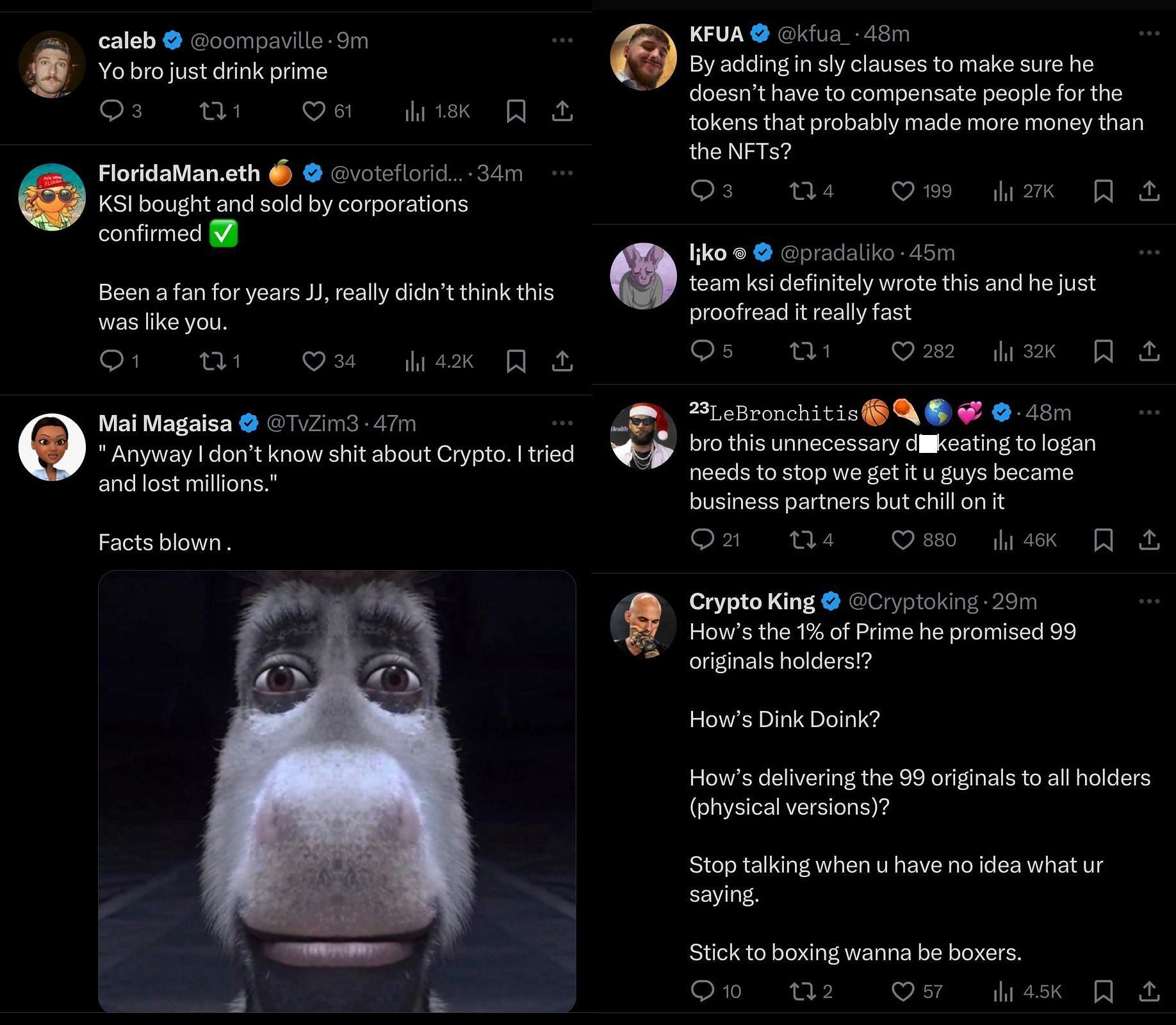This screenshot has width=1176, height=1025.
Task: Open three-dot menu on caleb's tweet
Action: click(562, 40)
